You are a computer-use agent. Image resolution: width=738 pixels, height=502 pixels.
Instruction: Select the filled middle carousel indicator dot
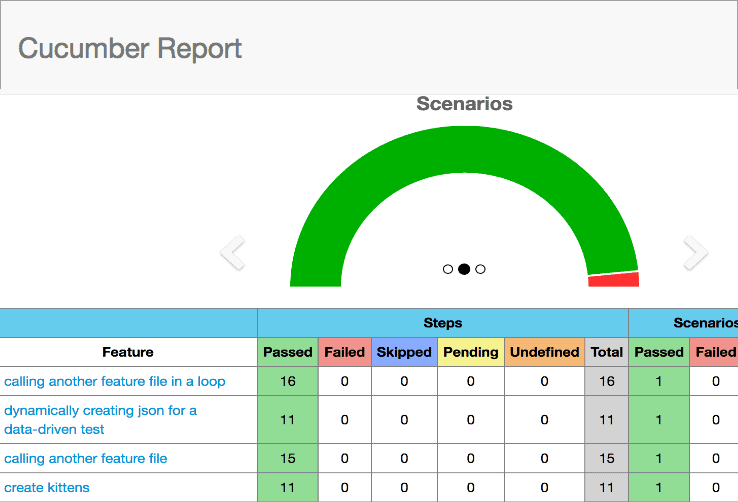click(x=464, y=269)
